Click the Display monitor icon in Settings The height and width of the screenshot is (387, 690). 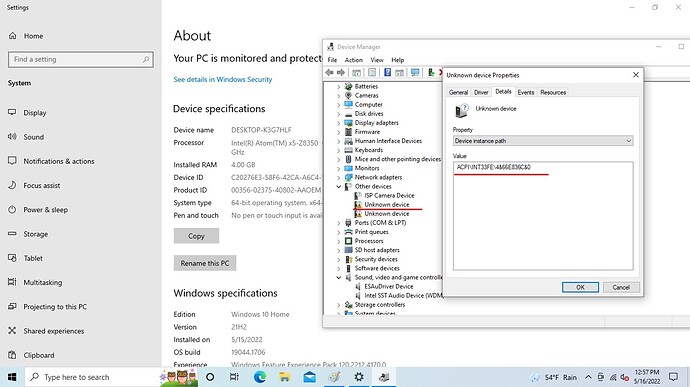tap(12, 112)
